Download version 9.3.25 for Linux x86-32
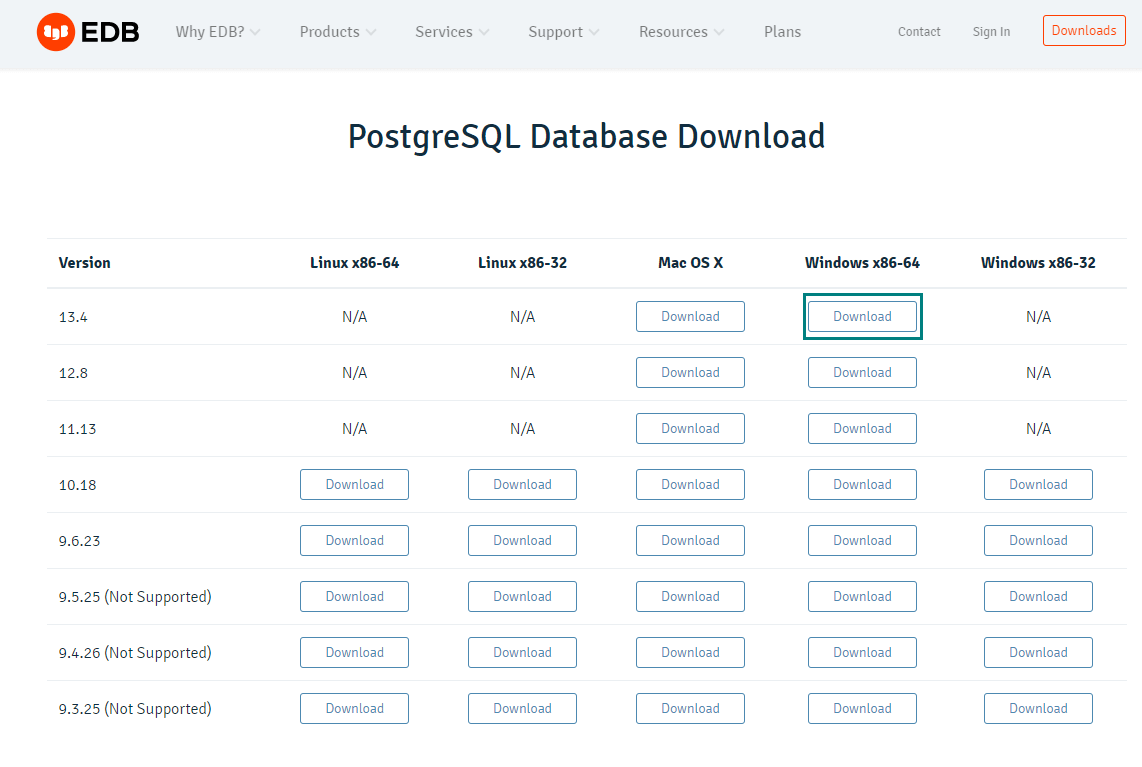 click(x=522, y=709)
